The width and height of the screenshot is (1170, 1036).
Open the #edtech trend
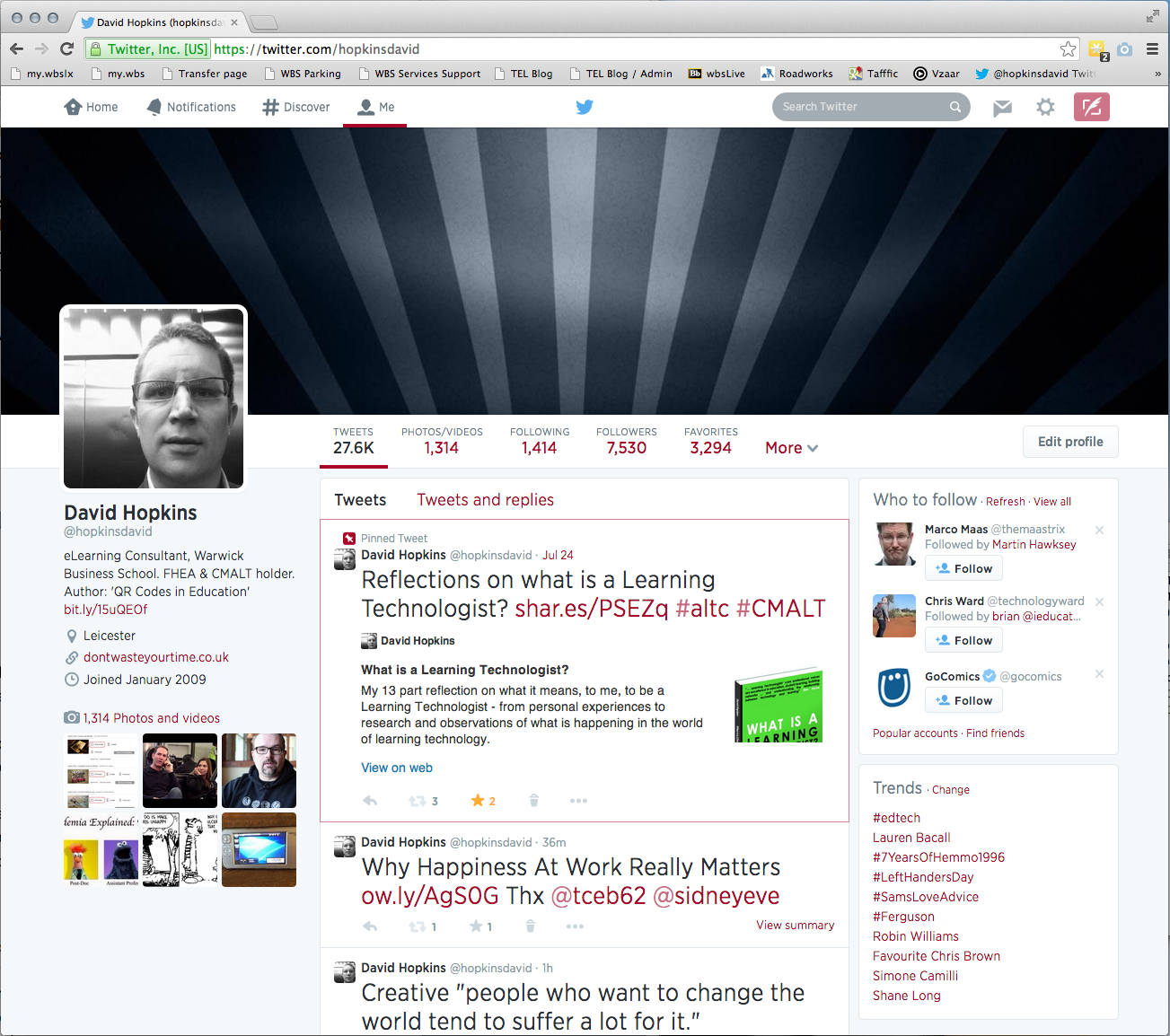tap(896, 818)
